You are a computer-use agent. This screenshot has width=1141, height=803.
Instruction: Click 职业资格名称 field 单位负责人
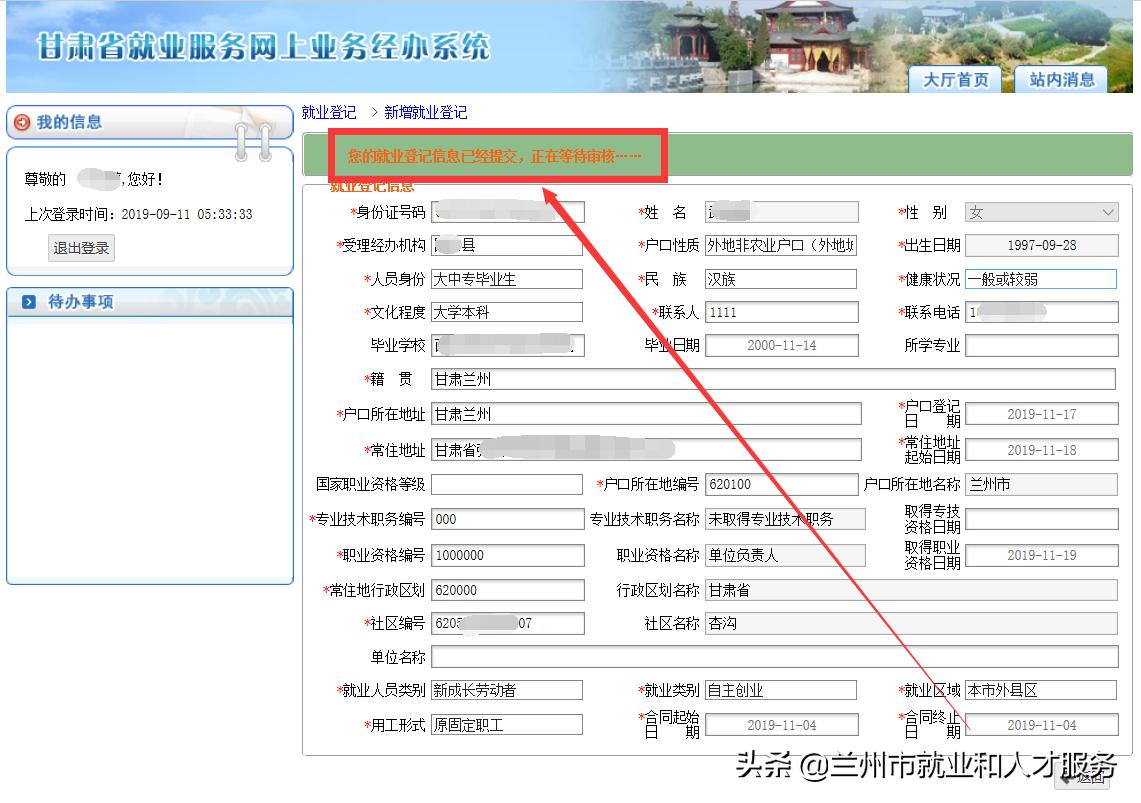[x=785, y=556]
